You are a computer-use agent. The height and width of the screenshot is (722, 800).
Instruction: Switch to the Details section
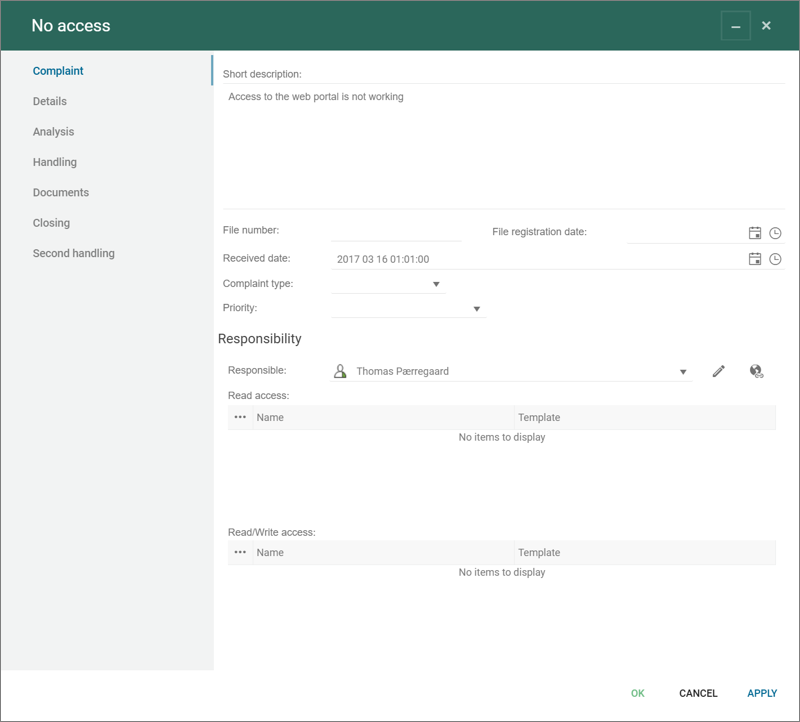click(50, 101)
